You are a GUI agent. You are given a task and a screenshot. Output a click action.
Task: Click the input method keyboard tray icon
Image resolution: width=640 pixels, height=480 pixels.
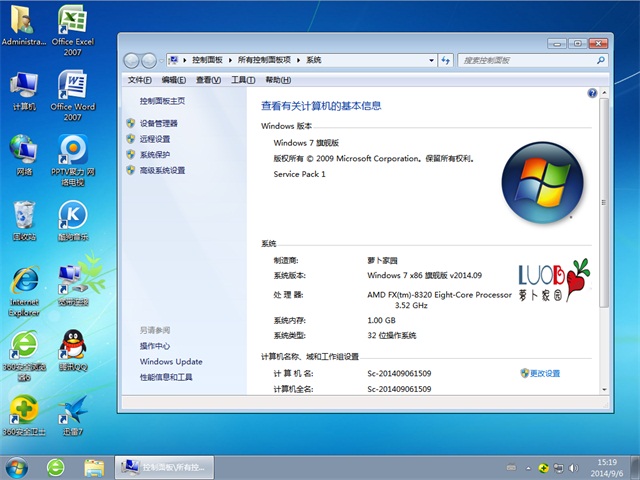[511, 468]
